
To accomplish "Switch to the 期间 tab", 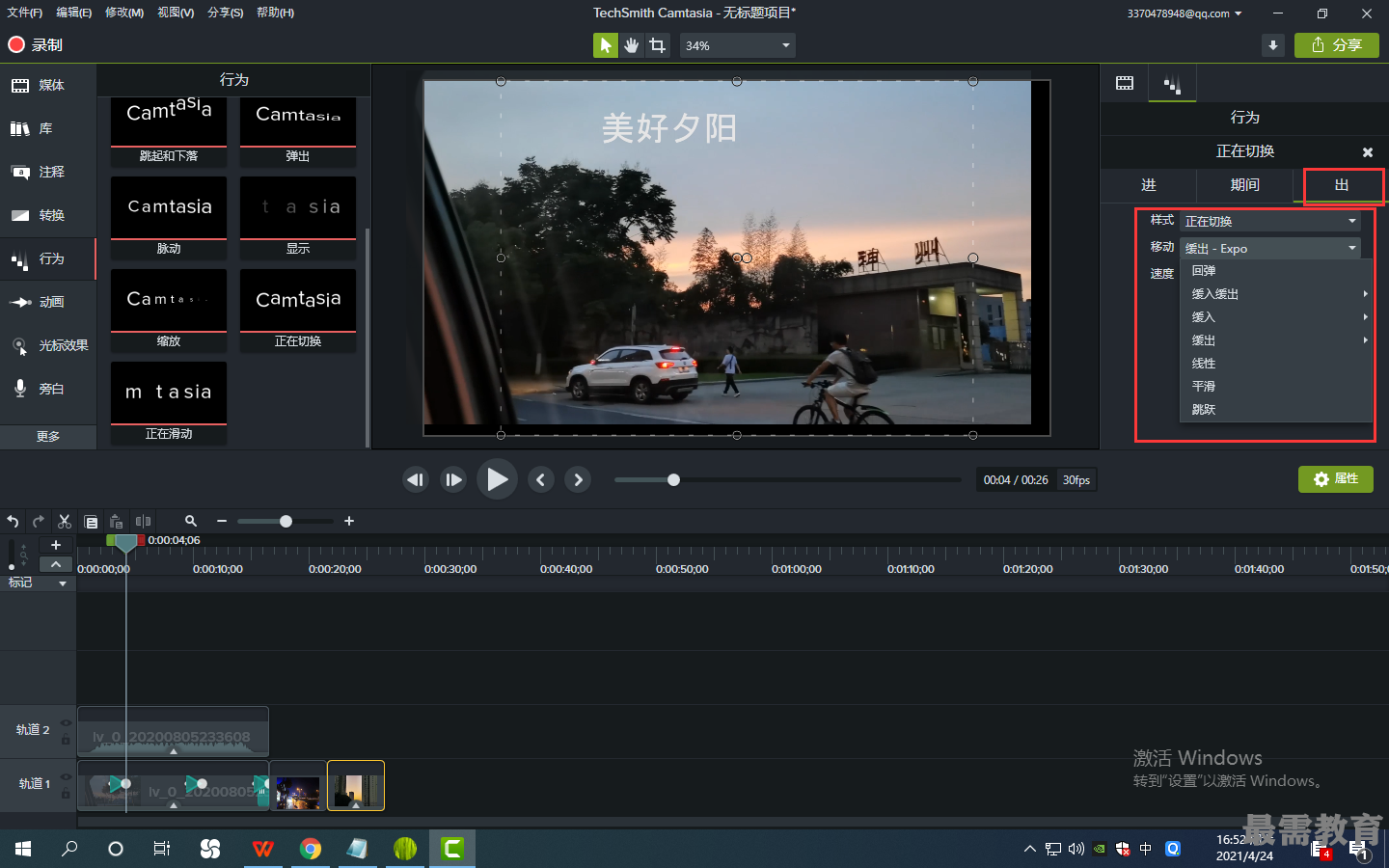I will [1244, 185].
